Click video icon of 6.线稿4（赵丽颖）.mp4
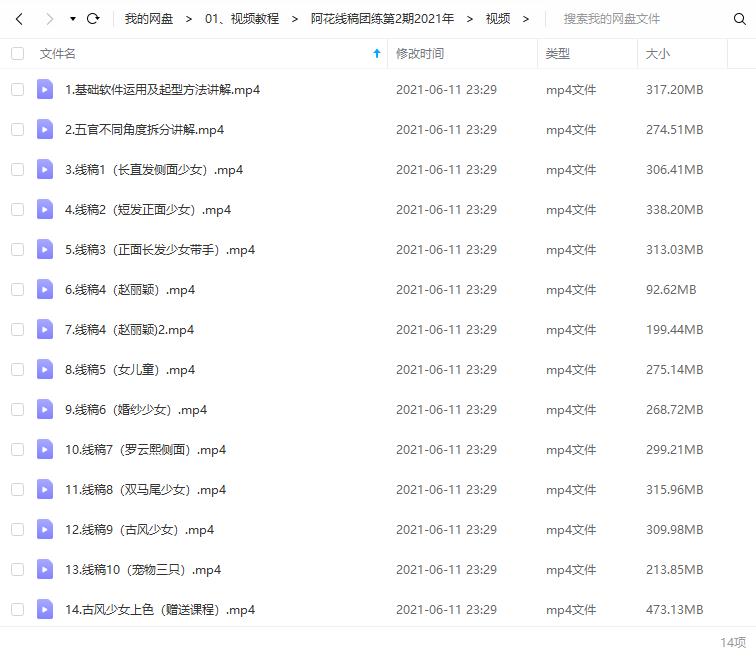The width and height of the screenshot is (756, 660). [45, 289]
